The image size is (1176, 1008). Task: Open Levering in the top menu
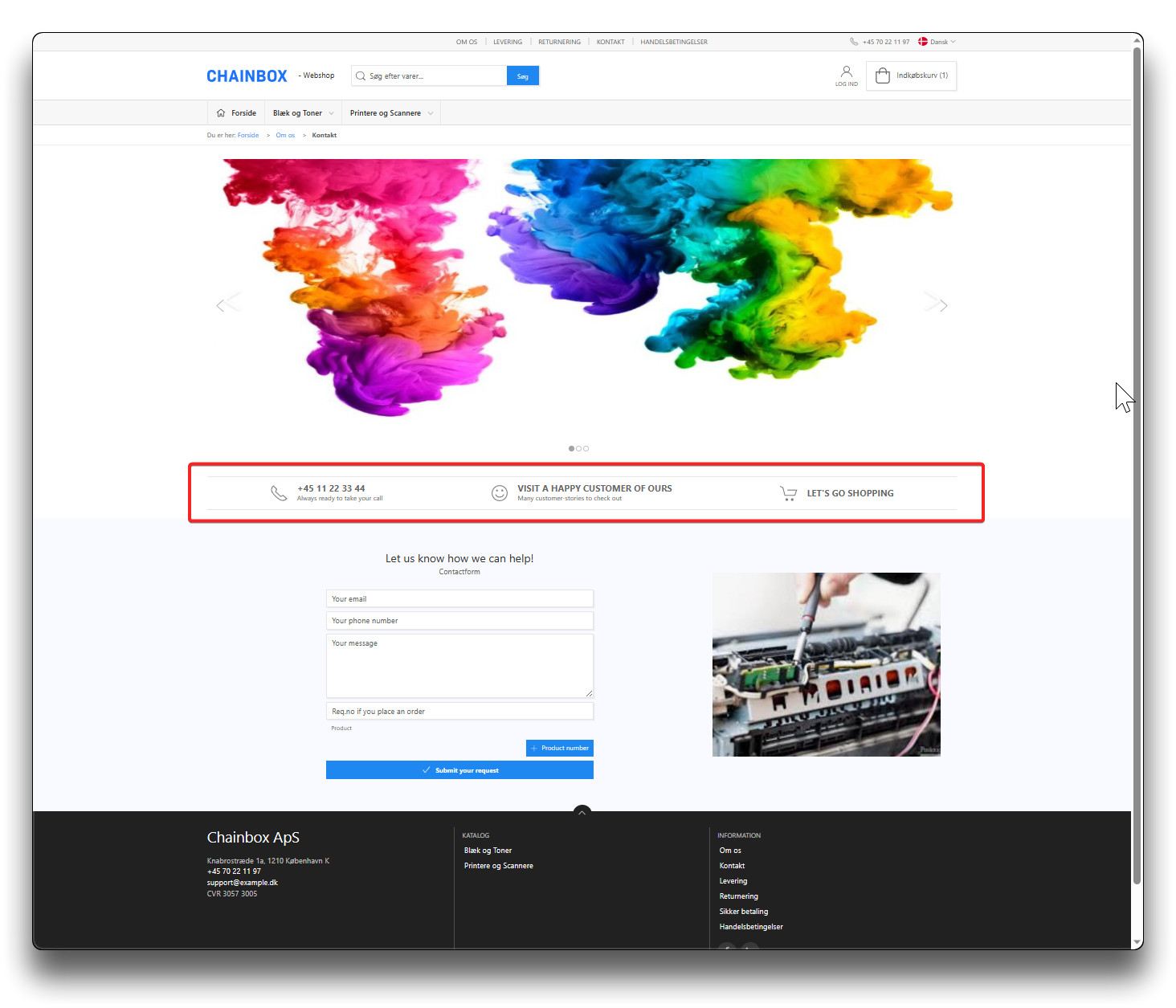tap(508, 42)
